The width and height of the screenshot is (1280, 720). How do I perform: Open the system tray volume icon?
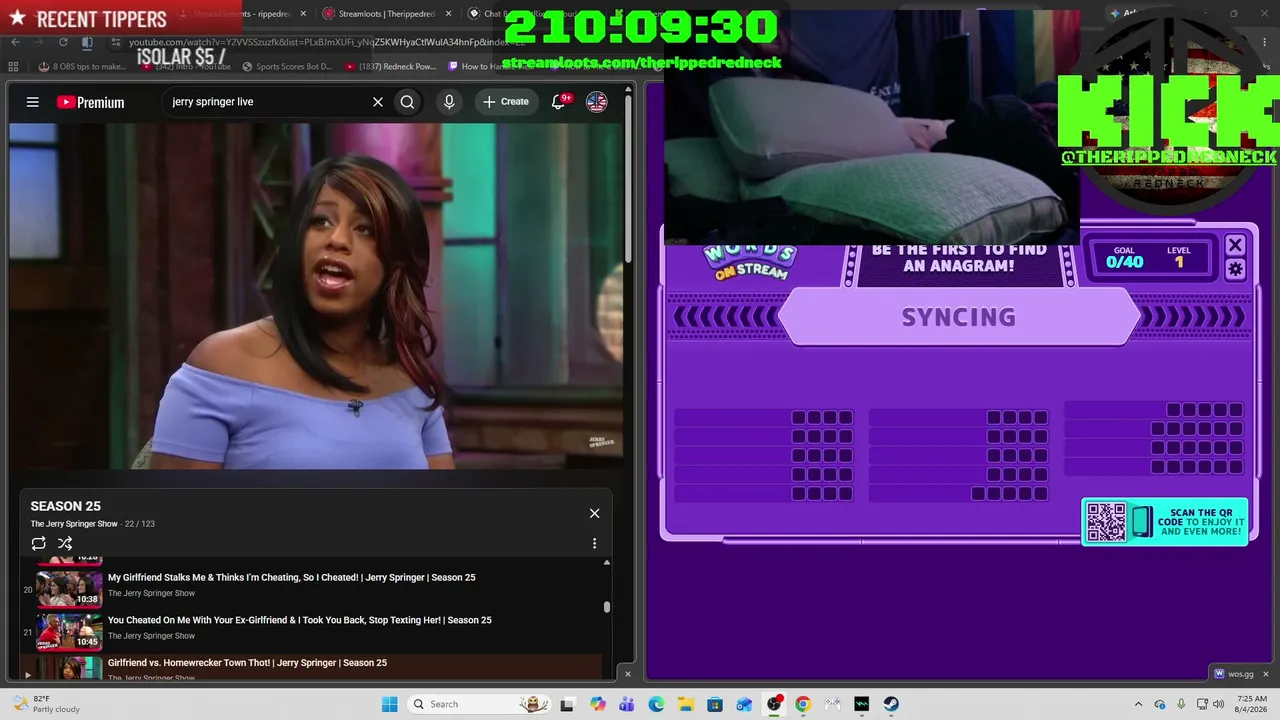click(1217, 704)
